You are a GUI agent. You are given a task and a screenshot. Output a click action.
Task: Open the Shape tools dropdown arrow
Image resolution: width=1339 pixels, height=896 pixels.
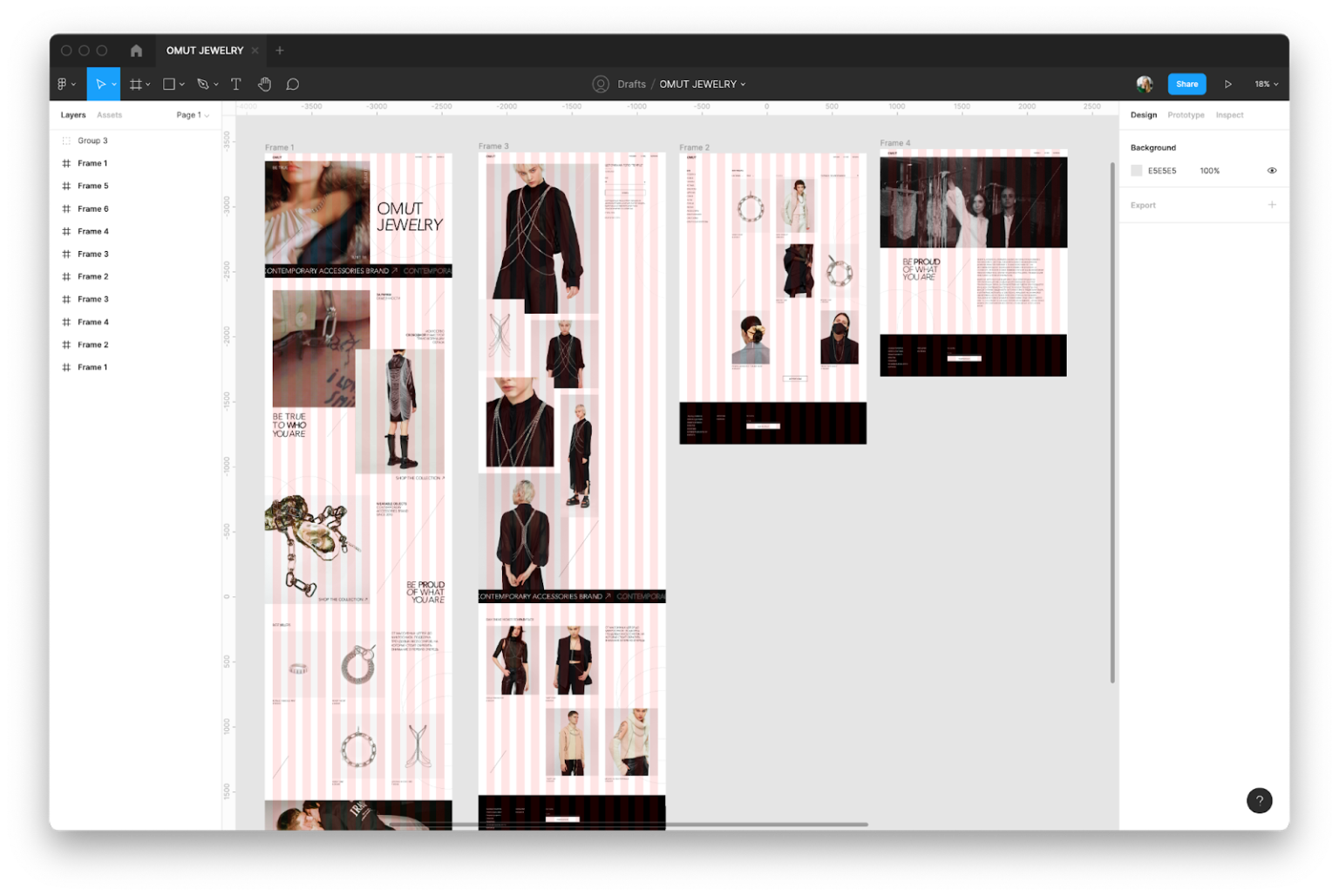(182, 85)
